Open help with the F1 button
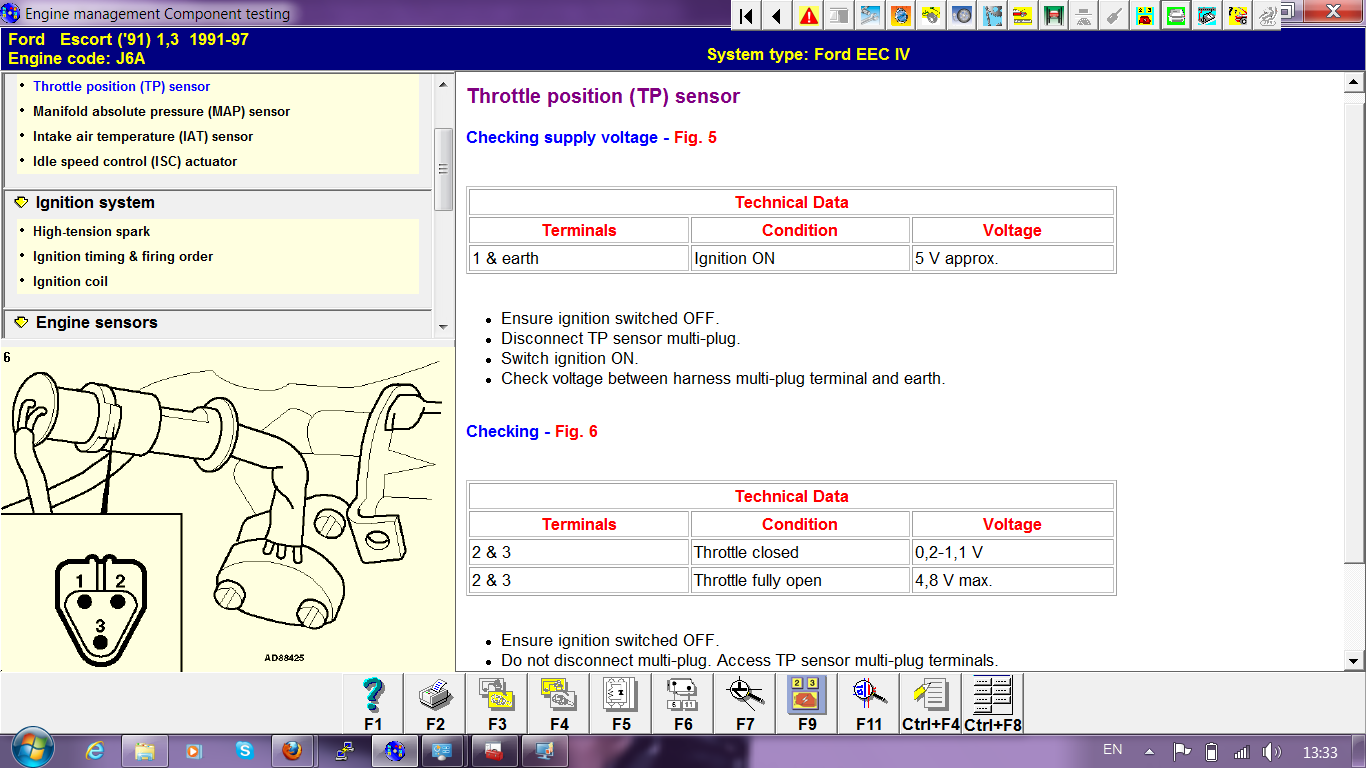The width and height of the screenshot is (1366, 768). pyautogui.click(x=373, y=704)
